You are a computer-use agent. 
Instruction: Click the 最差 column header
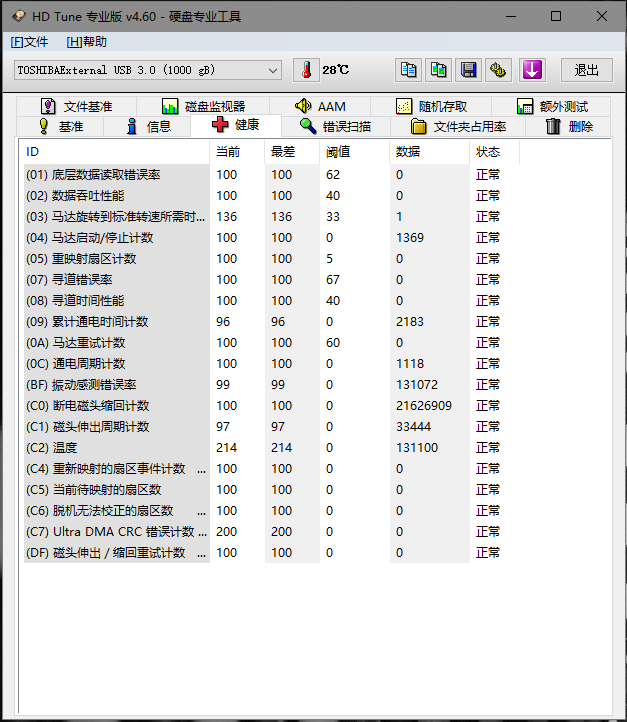click(x=292, y=152)
